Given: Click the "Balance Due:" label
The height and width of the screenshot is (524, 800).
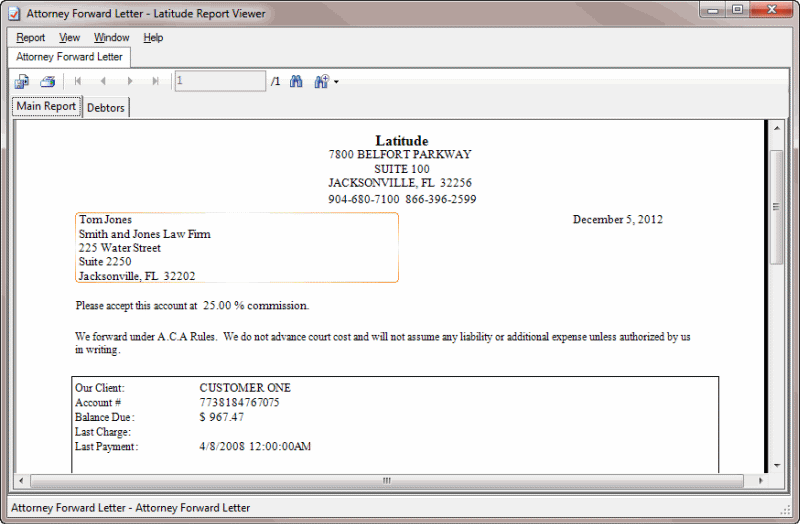Looking at the screenshot, I should [105, 417].
